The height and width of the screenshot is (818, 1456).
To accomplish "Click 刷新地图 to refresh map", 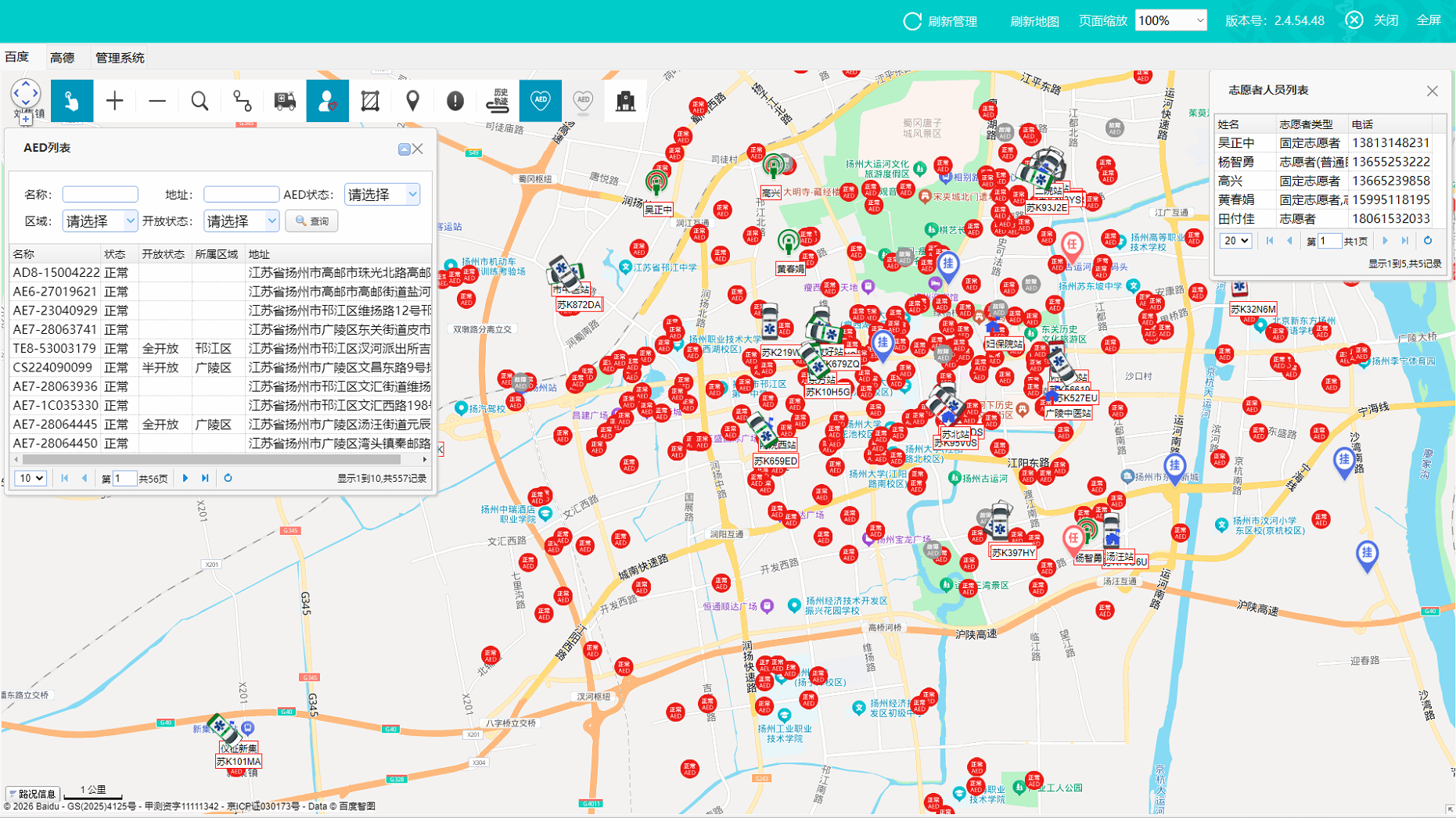I will [1034, 21].
